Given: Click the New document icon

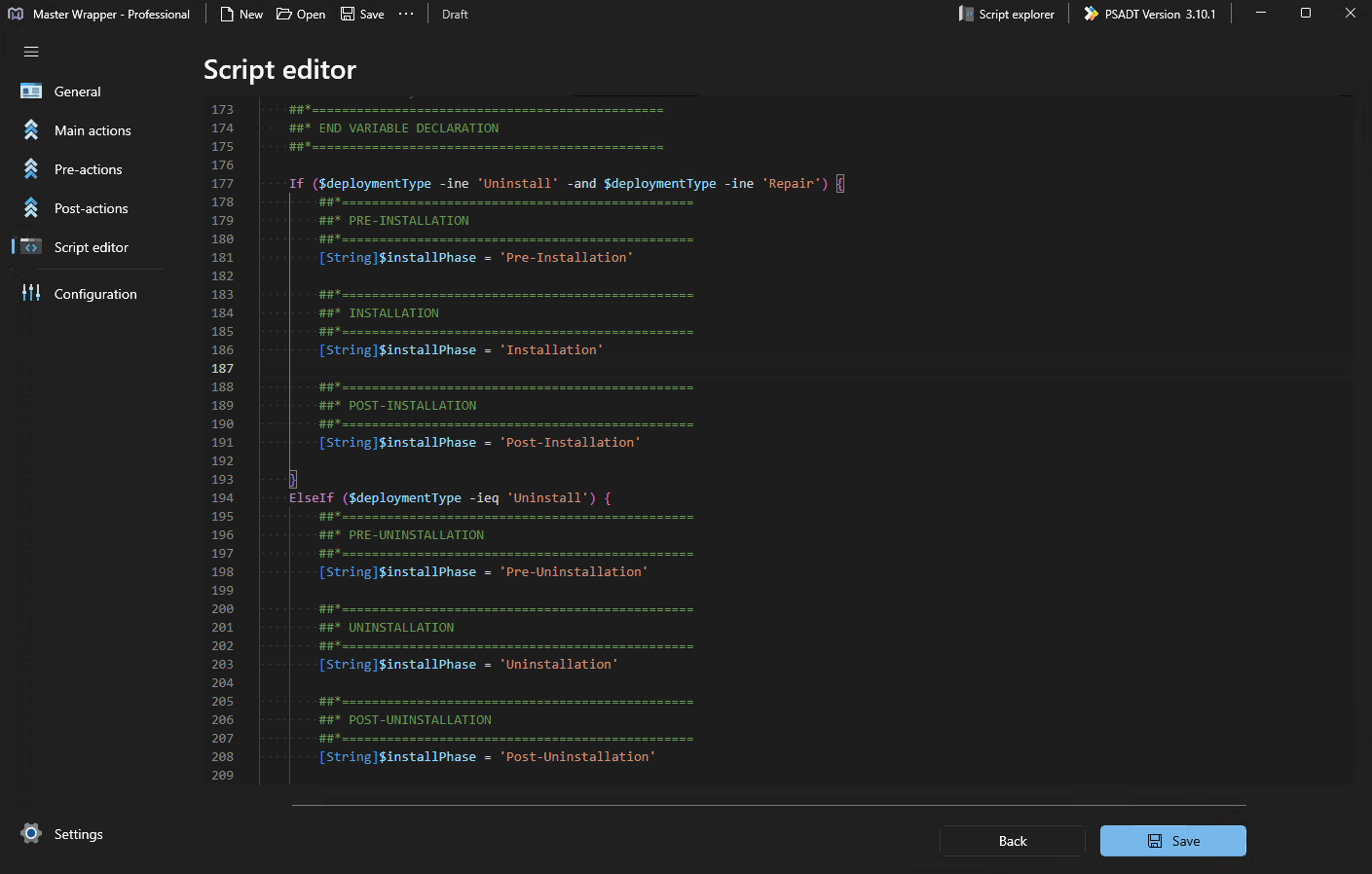Looking at the screenshot, I should coord(227,14).
